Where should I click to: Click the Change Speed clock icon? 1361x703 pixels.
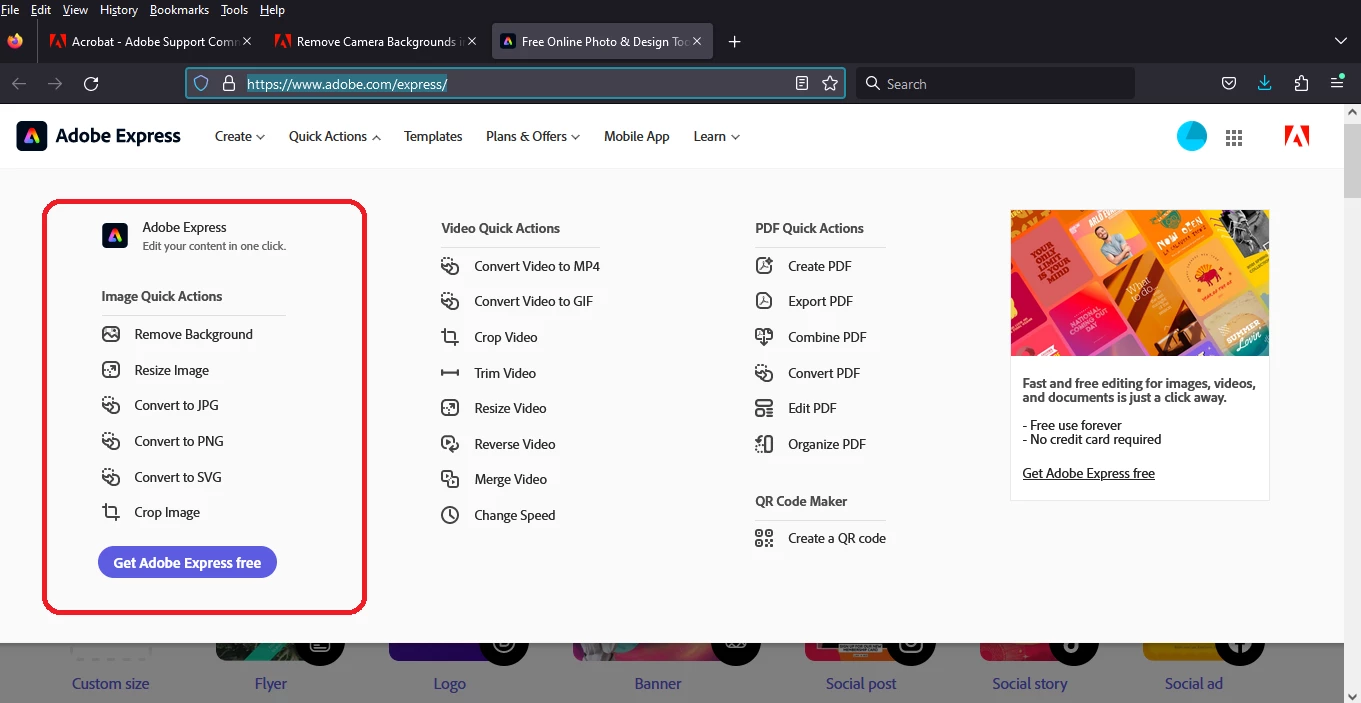[x=451, y=515]
